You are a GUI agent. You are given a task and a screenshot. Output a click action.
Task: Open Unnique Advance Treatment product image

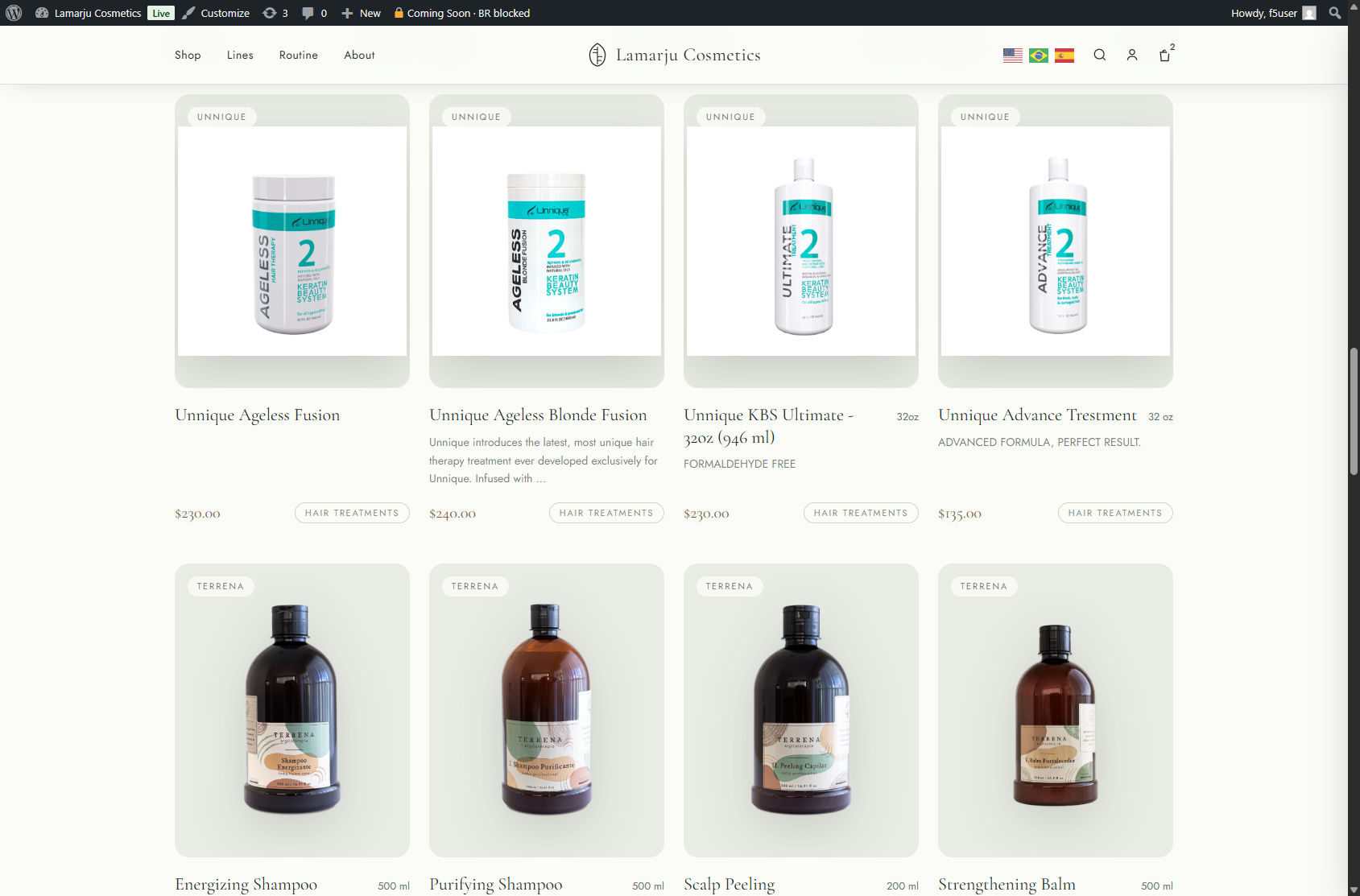(x=1056, y=241)
